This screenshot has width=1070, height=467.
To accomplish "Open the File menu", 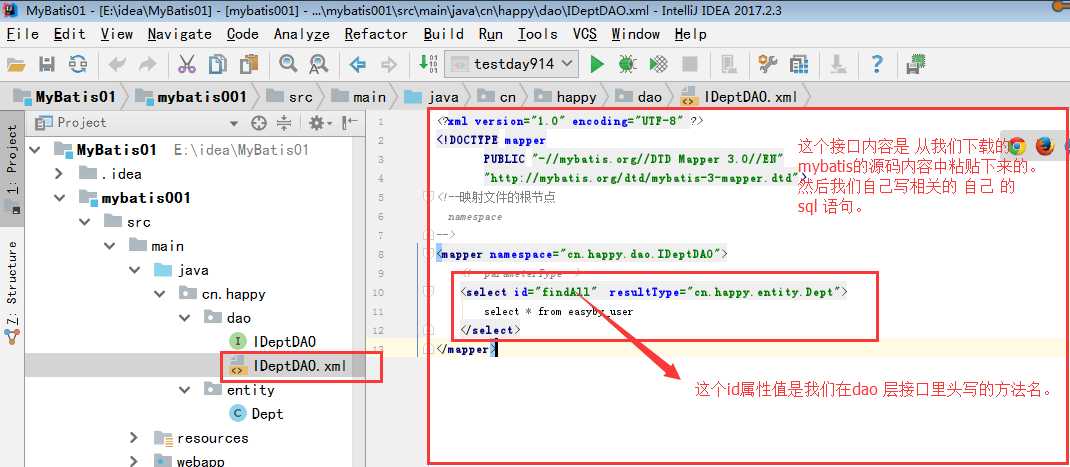I will (x=23, y=34).
